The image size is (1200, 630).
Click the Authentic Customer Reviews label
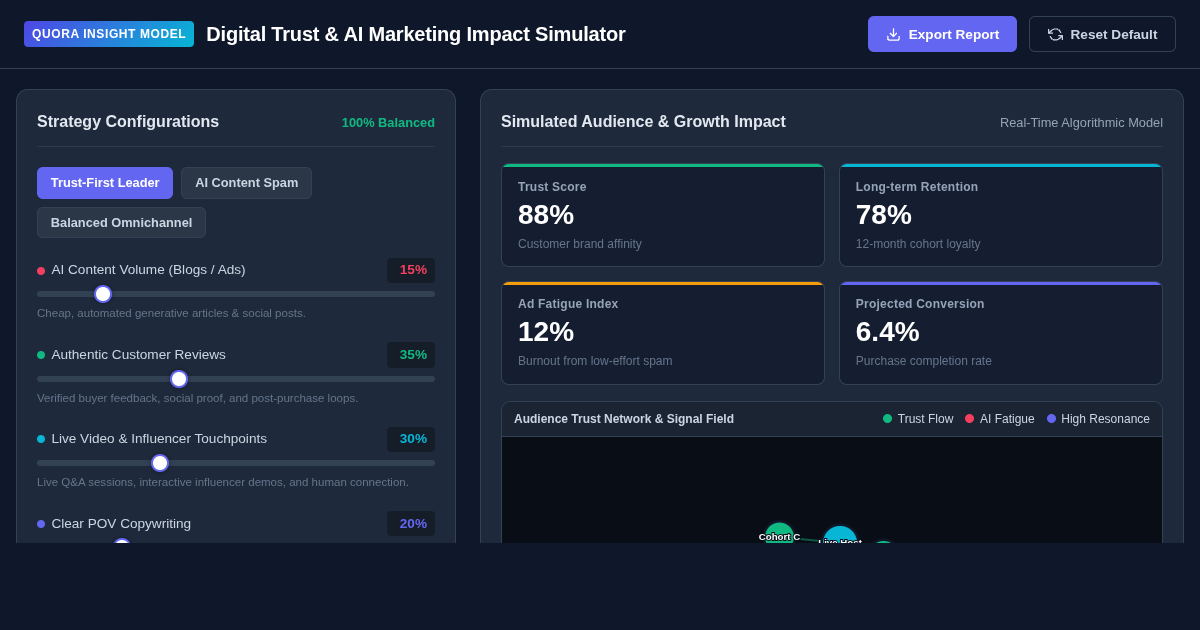click(139, 355)
